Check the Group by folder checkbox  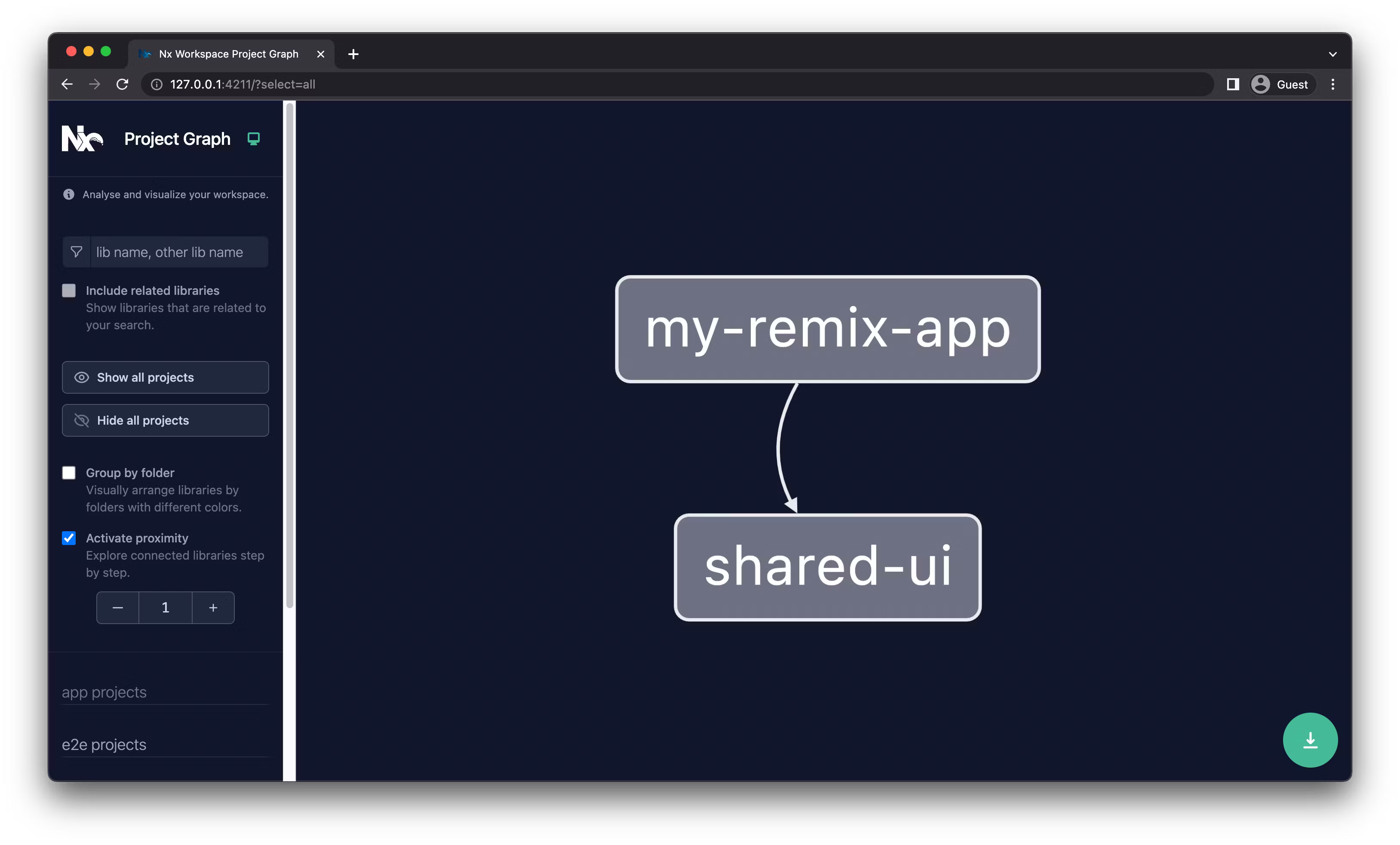coord(69,473)
